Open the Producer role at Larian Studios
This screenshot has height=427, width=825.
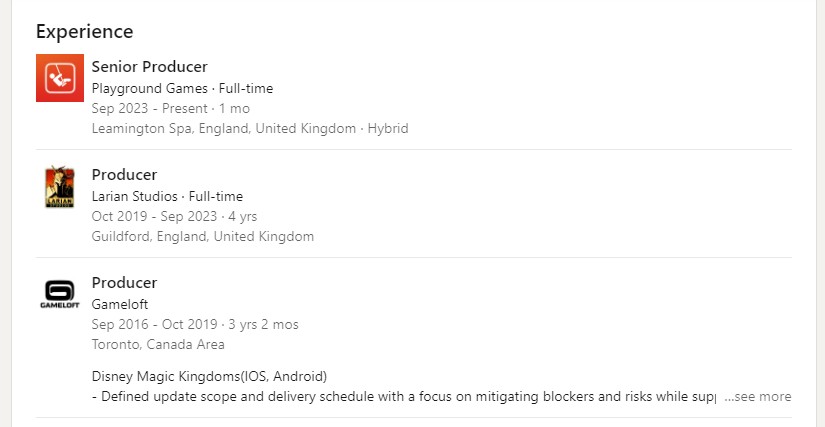click(x=124, y=175)
